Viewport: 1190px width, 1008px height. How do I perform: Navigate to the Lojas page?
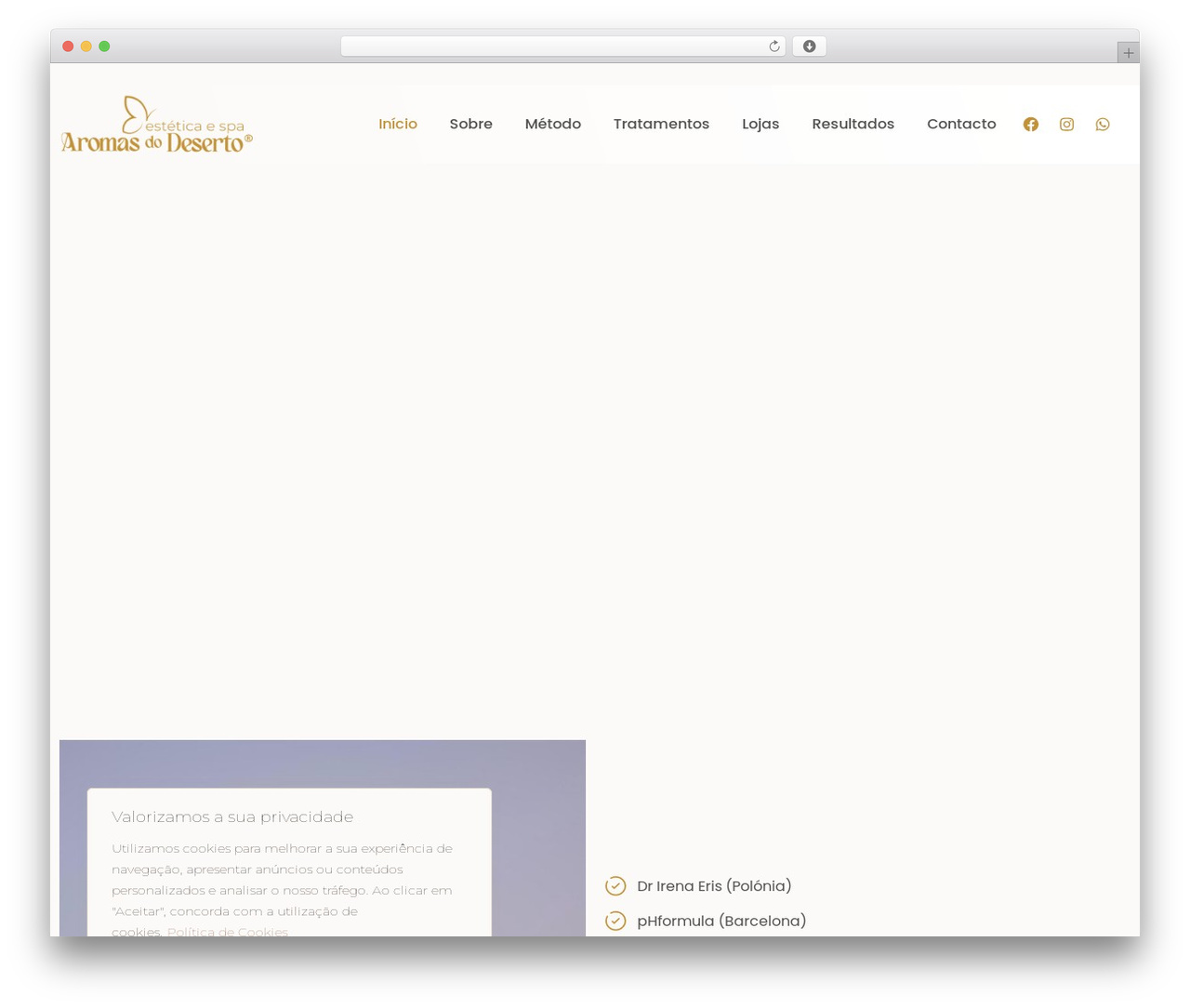coord(760,124)
